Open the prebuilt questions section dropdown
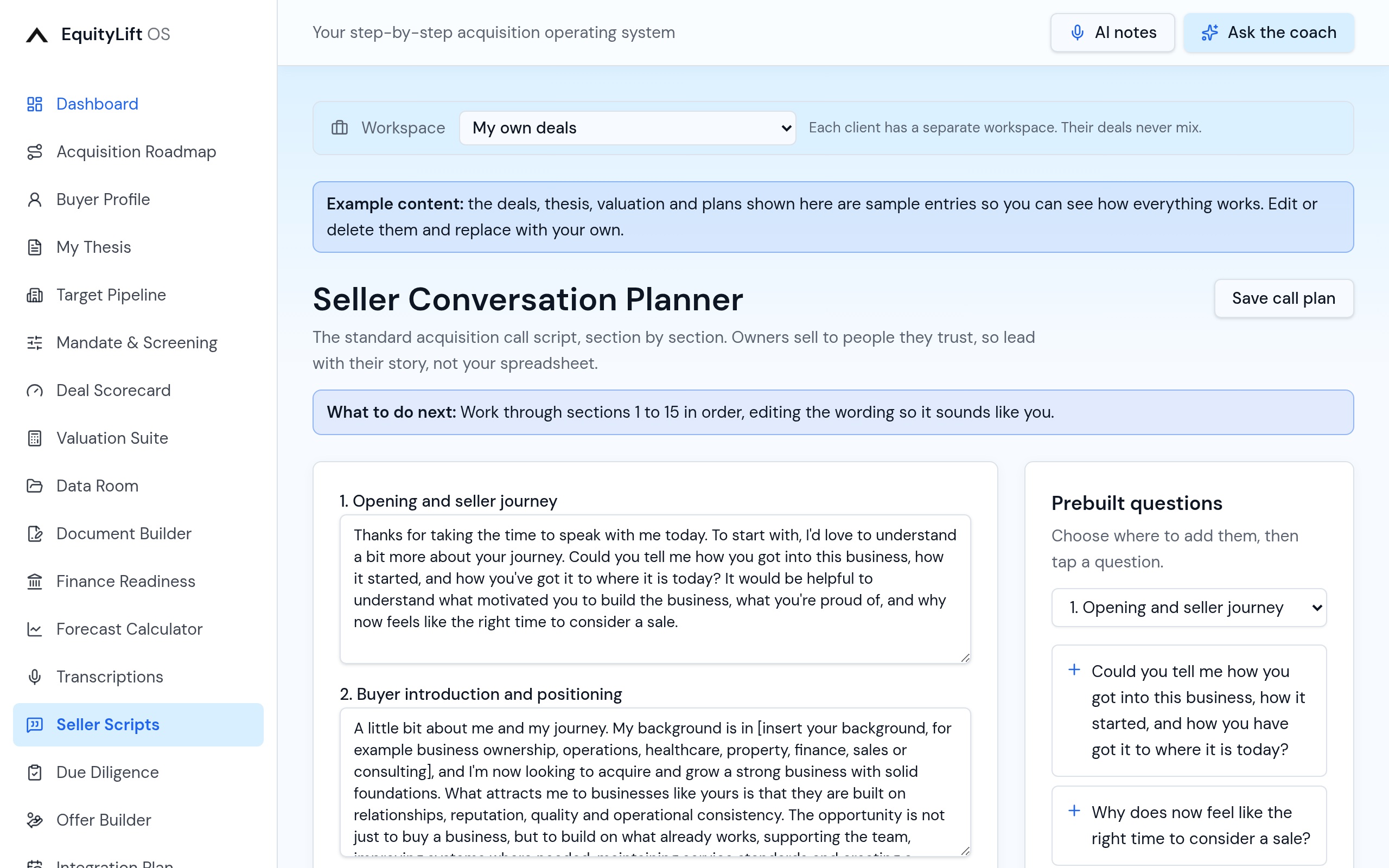The image size is (1389, 868). 1189,608
